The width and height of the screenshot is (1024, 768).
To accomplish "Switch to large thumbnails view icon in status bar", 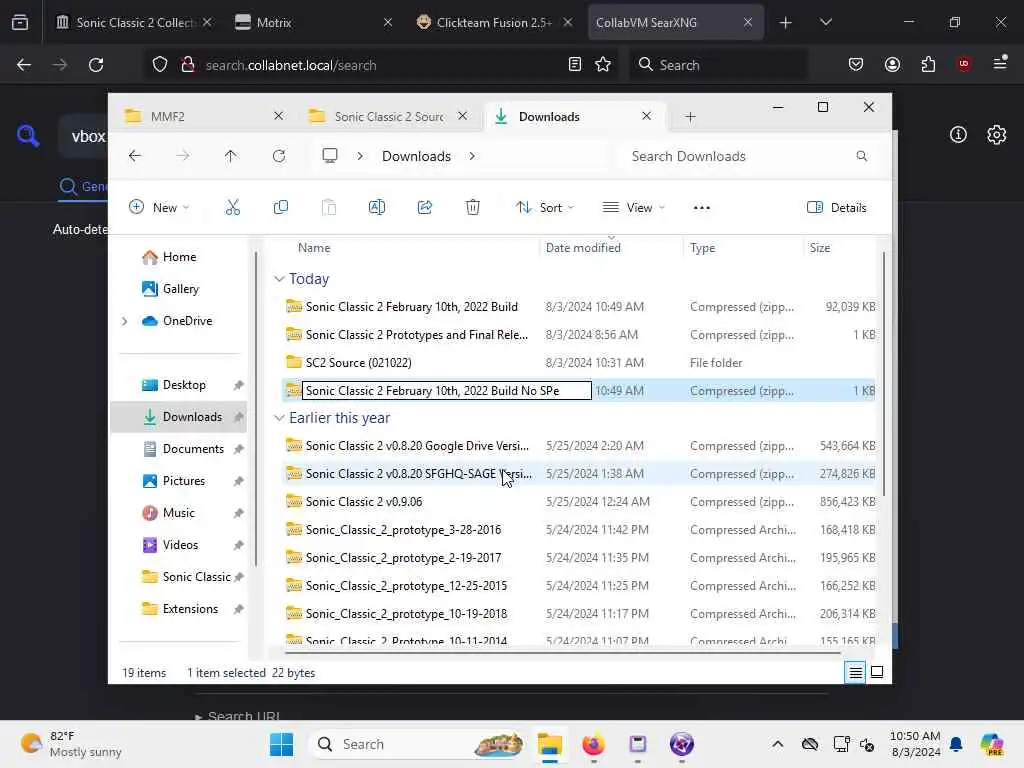I will [x=877, y=672].
